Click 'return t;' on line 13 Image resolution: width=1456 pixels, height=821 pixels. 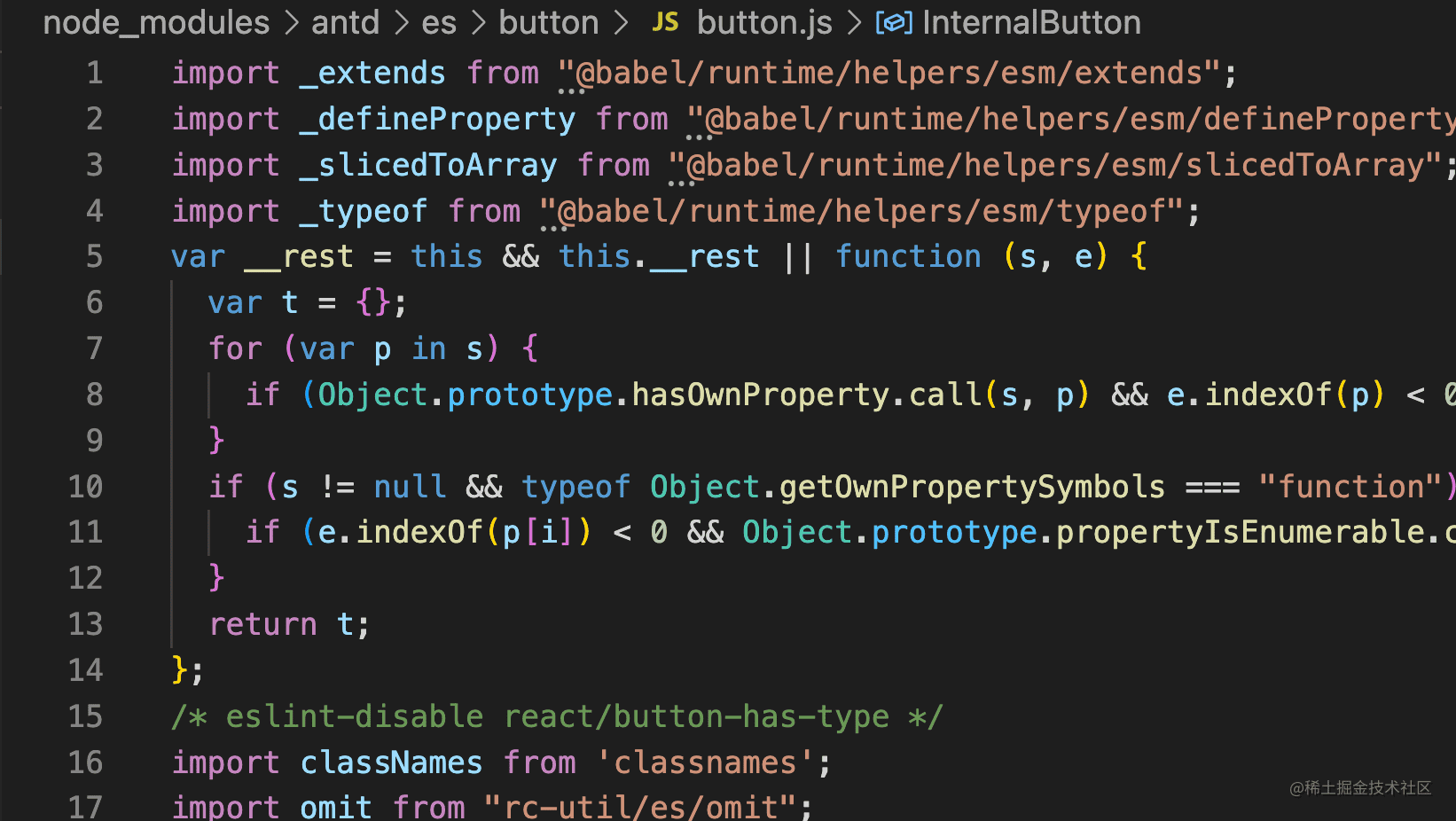[289, 624]
